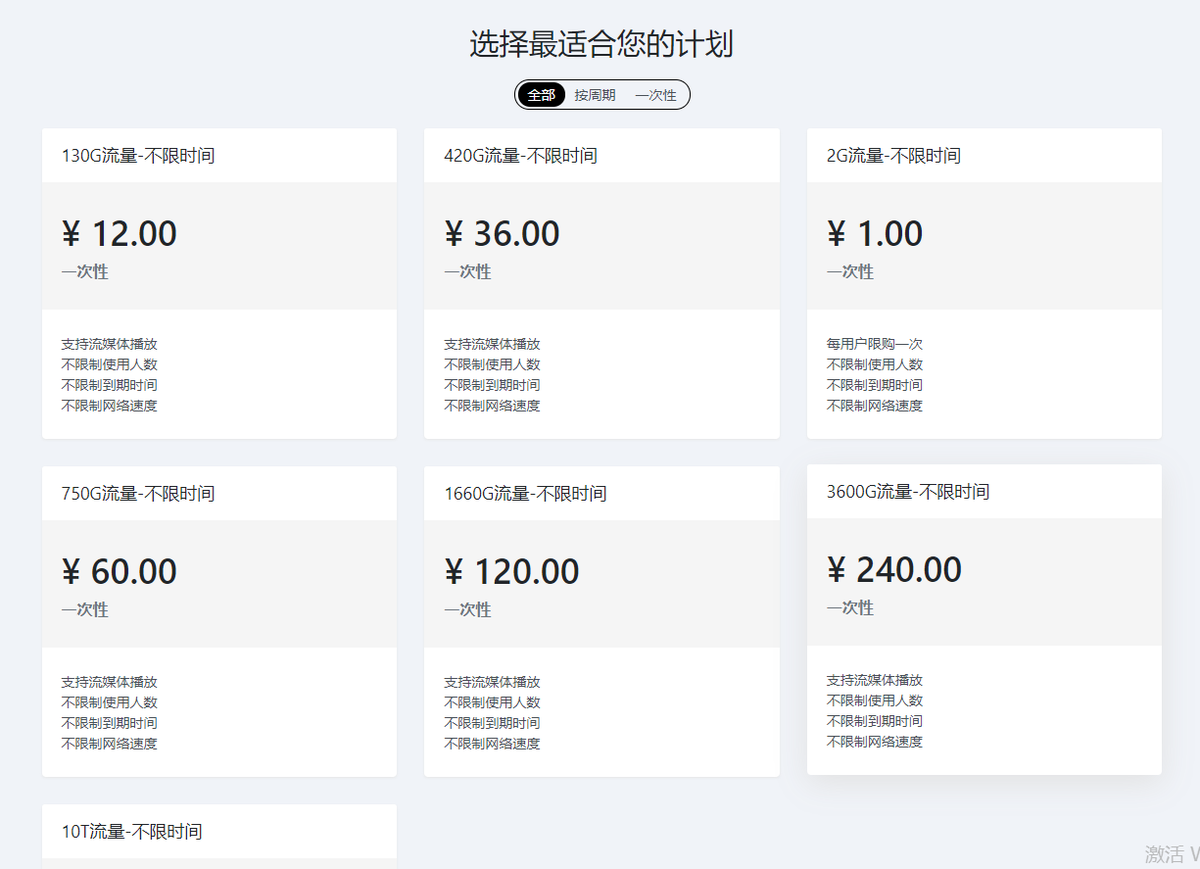Open the 10T流量-不限时间 plan title
1200x869 pixels.
[132, 832]
